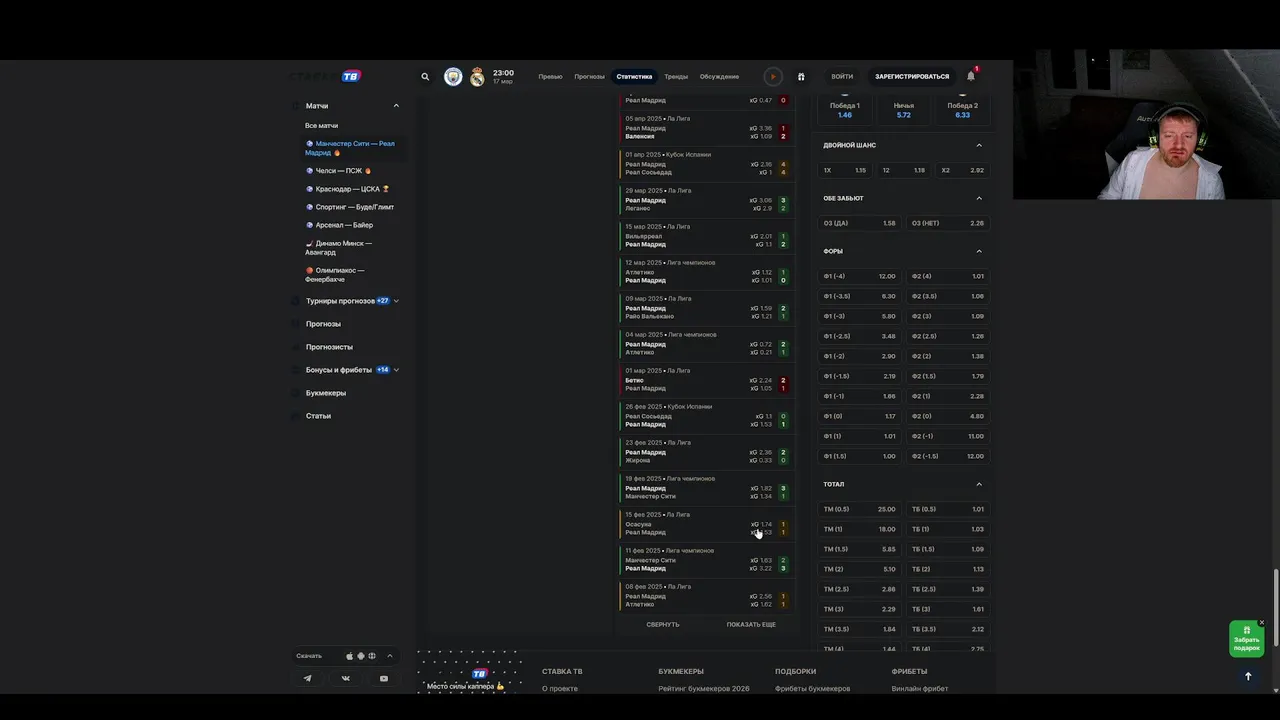Select the Статистика tab
Screen dimensions: 1280x720
click(634, 77)
